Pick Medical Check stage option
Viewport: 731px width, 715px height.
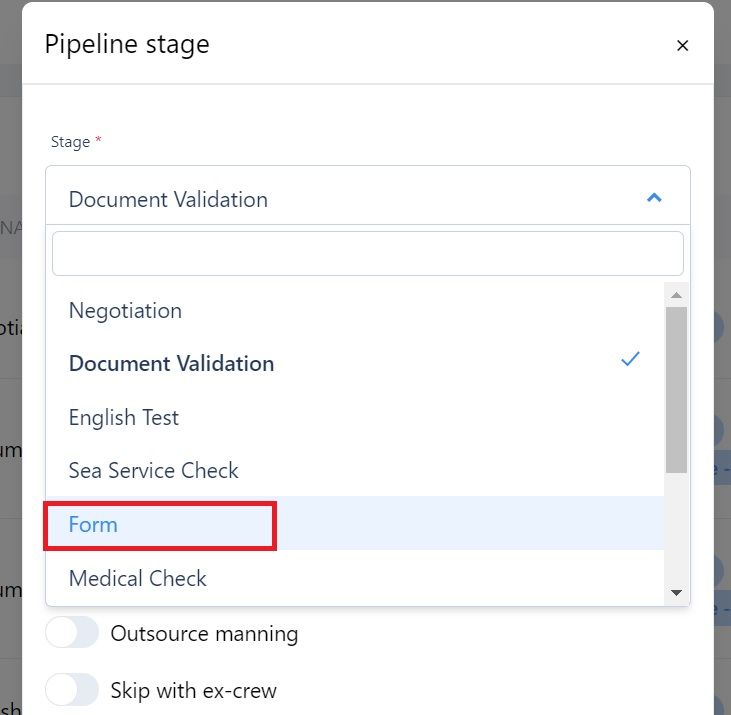coord(355,578)
